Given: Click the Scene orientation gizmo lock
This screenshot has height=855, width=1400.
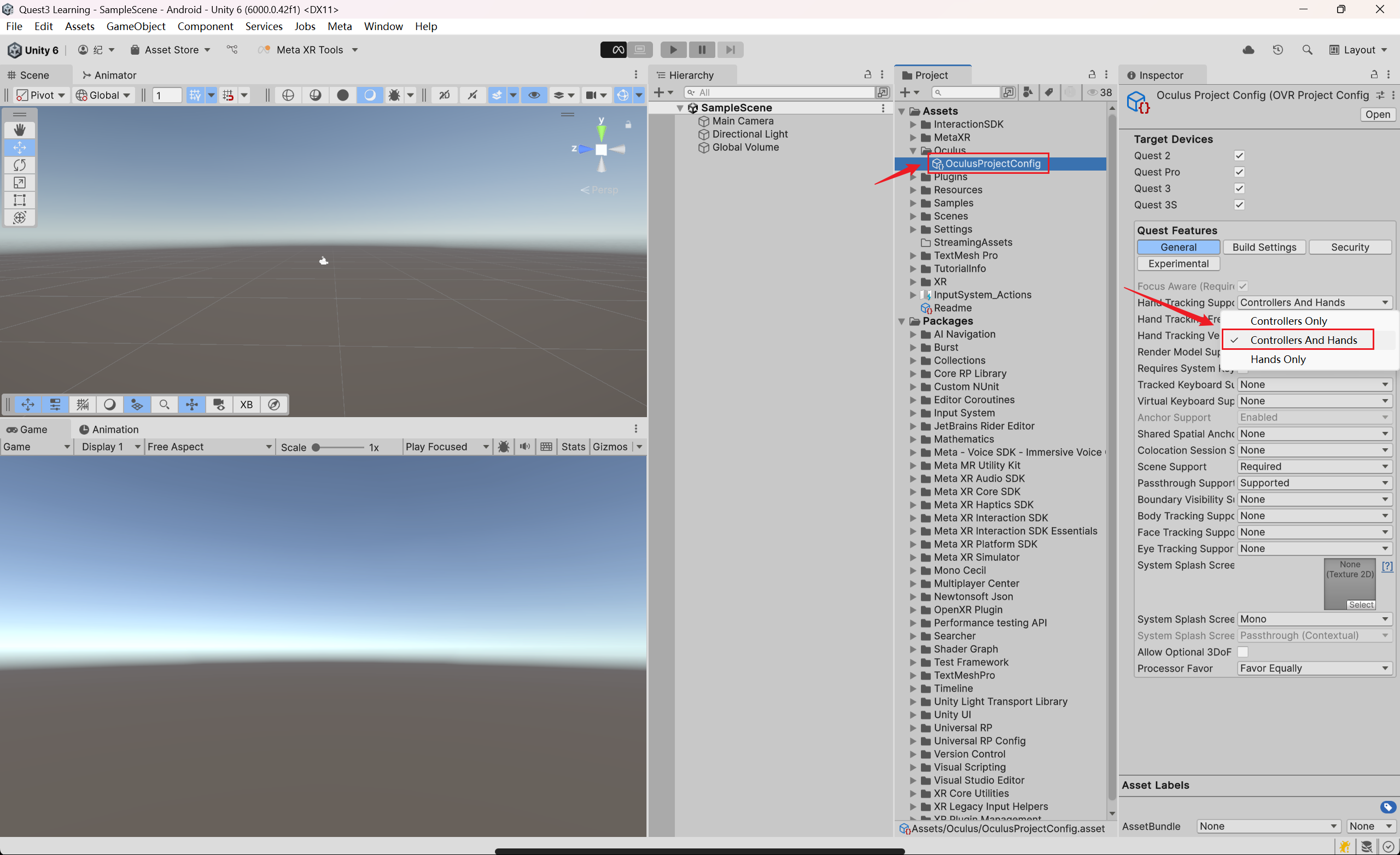Looking at the screenshot, I should point(628,125).
